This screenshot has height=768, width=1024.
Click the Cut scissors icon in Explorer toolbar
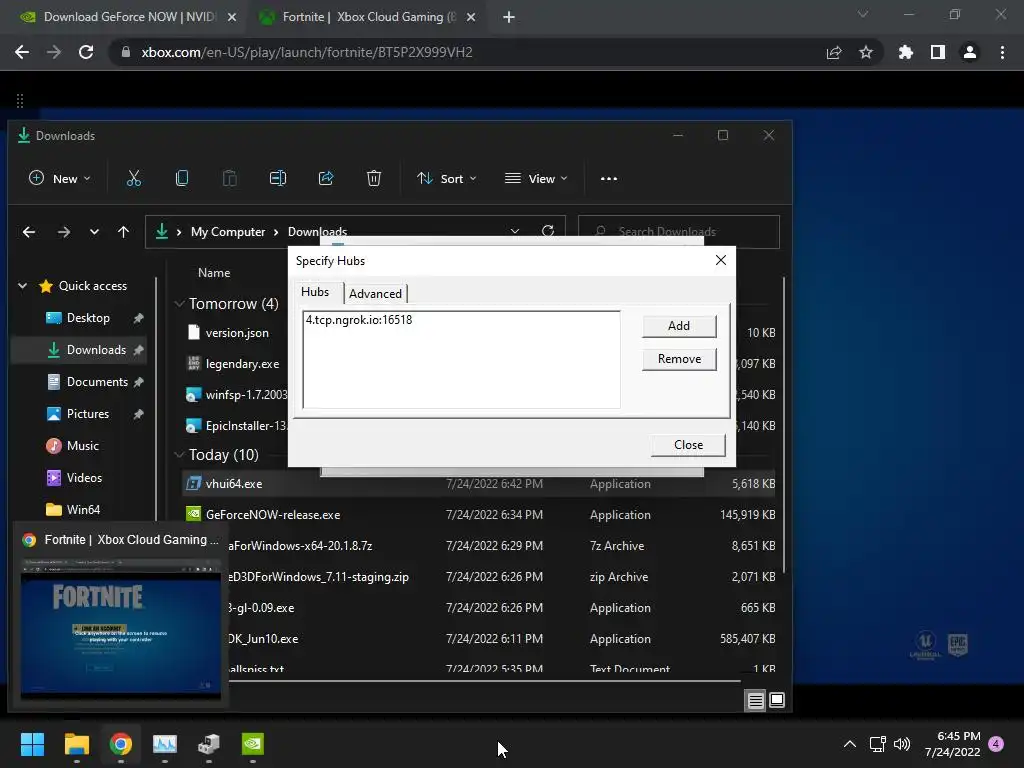pyautogui.click(x=134, y=178)
